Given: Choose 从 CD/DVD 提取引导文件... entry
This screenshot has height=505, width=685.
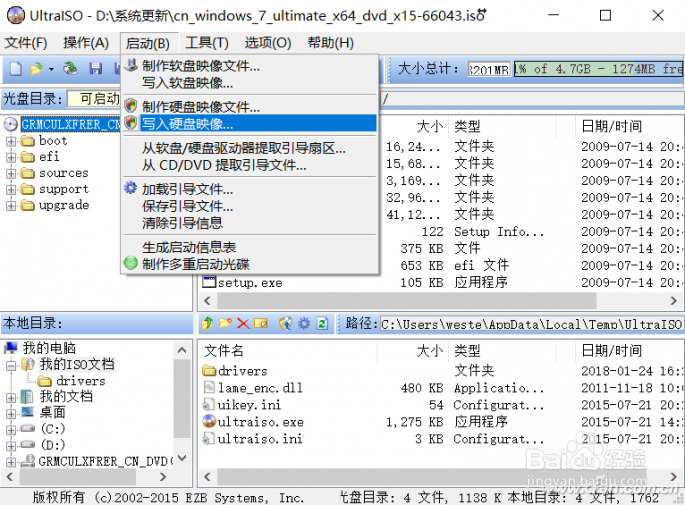Looking at the screenshot, I should [x=249, y=166].
